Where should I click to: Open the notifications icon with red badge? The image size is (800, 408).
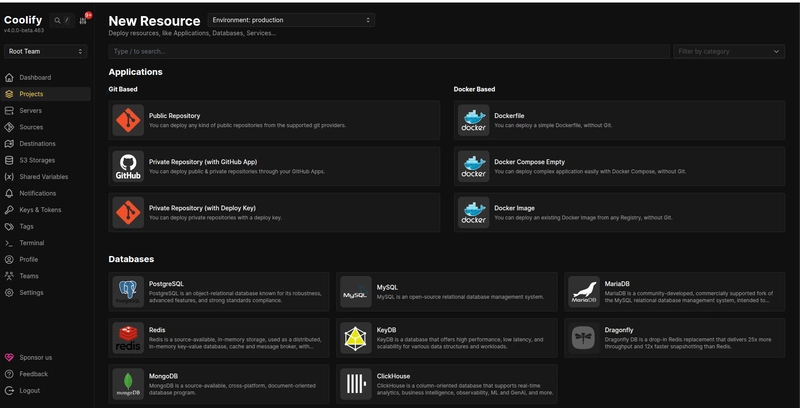pyautogui.click(x=84, y=20)
